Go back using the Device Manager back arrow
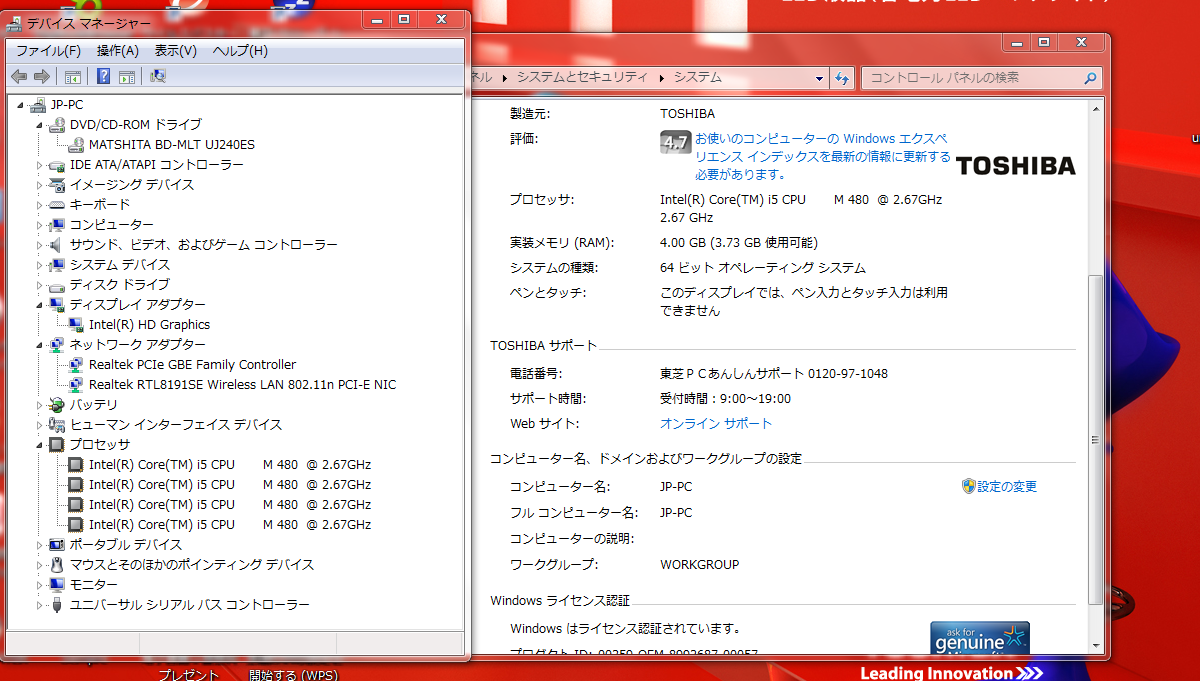1200x681 pixels. [x=19, y=76]
